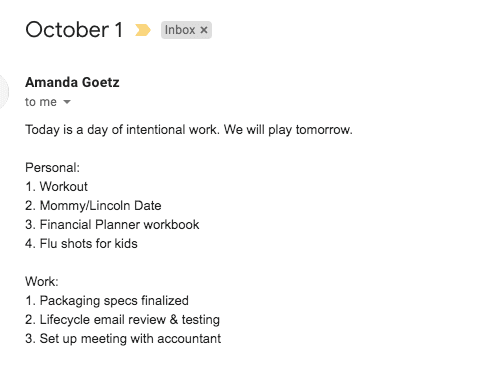This screenshot has width=479, height=377.
Task: Click the sentence 'We will play tomorrow'
Action: [288, 129]
